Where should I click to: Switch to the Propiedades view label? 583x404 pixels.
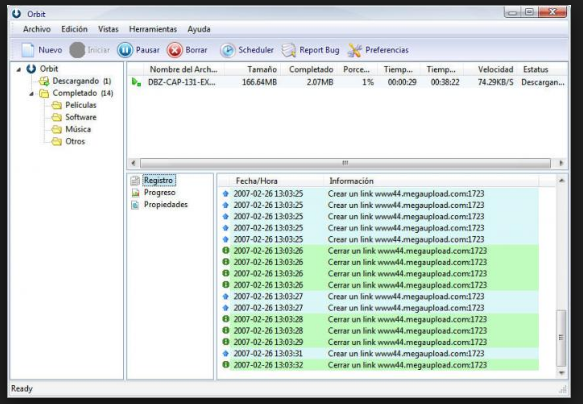coord(166,204)
